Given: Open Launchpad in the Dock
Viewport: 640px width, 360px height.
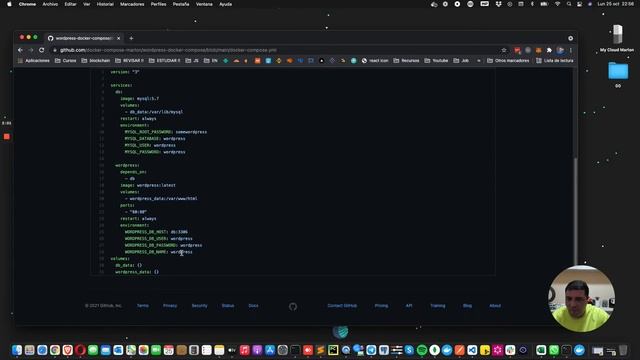Looking at the screenshot, I should click(x=29, y=350).
